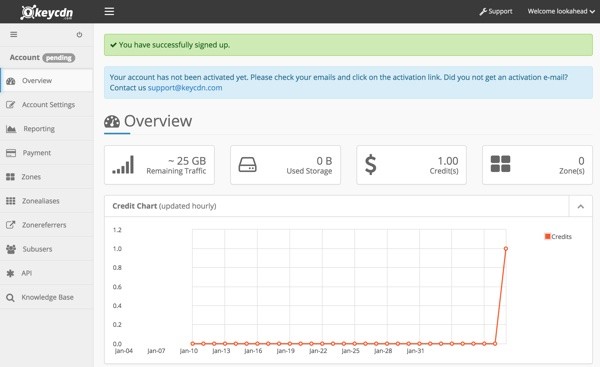Click the Account heading in sidebar

24,57
